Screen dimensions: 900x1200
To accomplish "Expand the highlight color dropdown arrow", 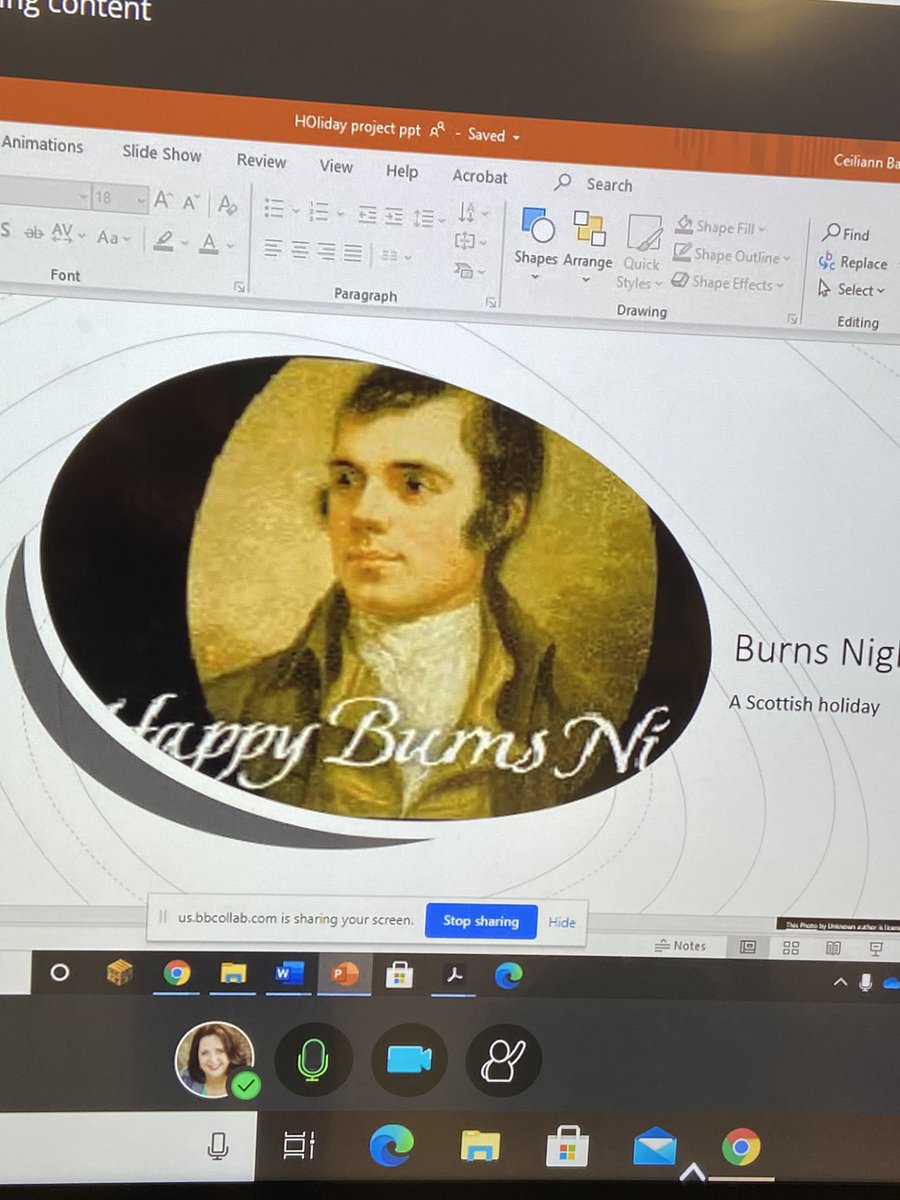I will click(185, 242).
